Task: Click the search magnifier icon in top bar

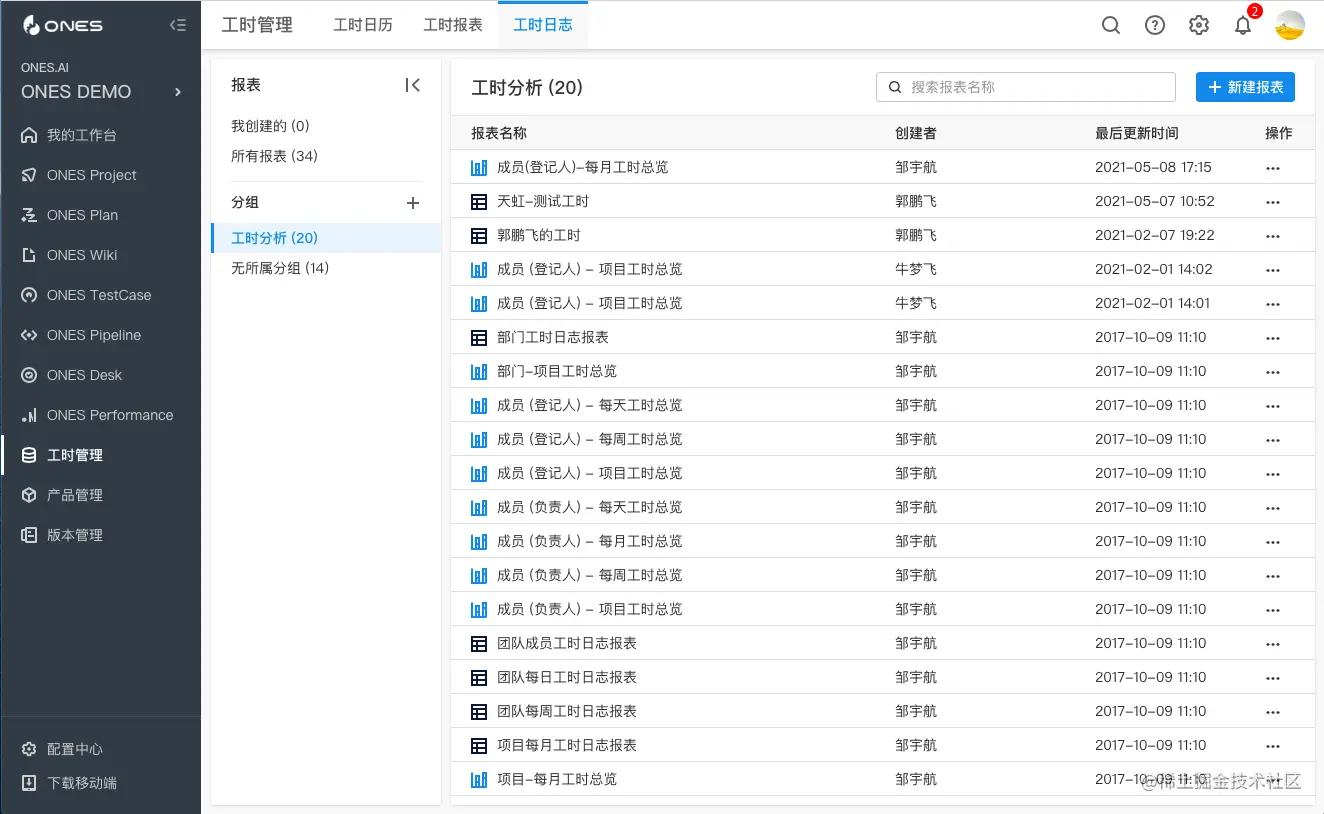Action: tap(1110, 26)
